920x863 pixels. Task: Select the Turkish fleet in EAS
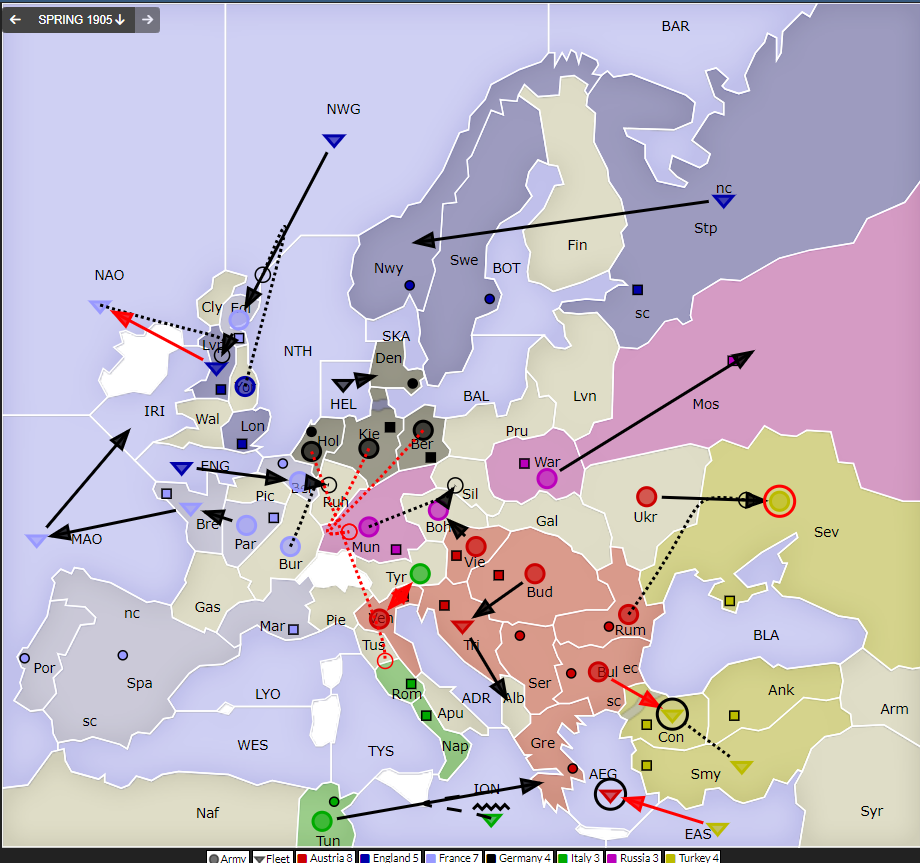(x=718, y=828)
